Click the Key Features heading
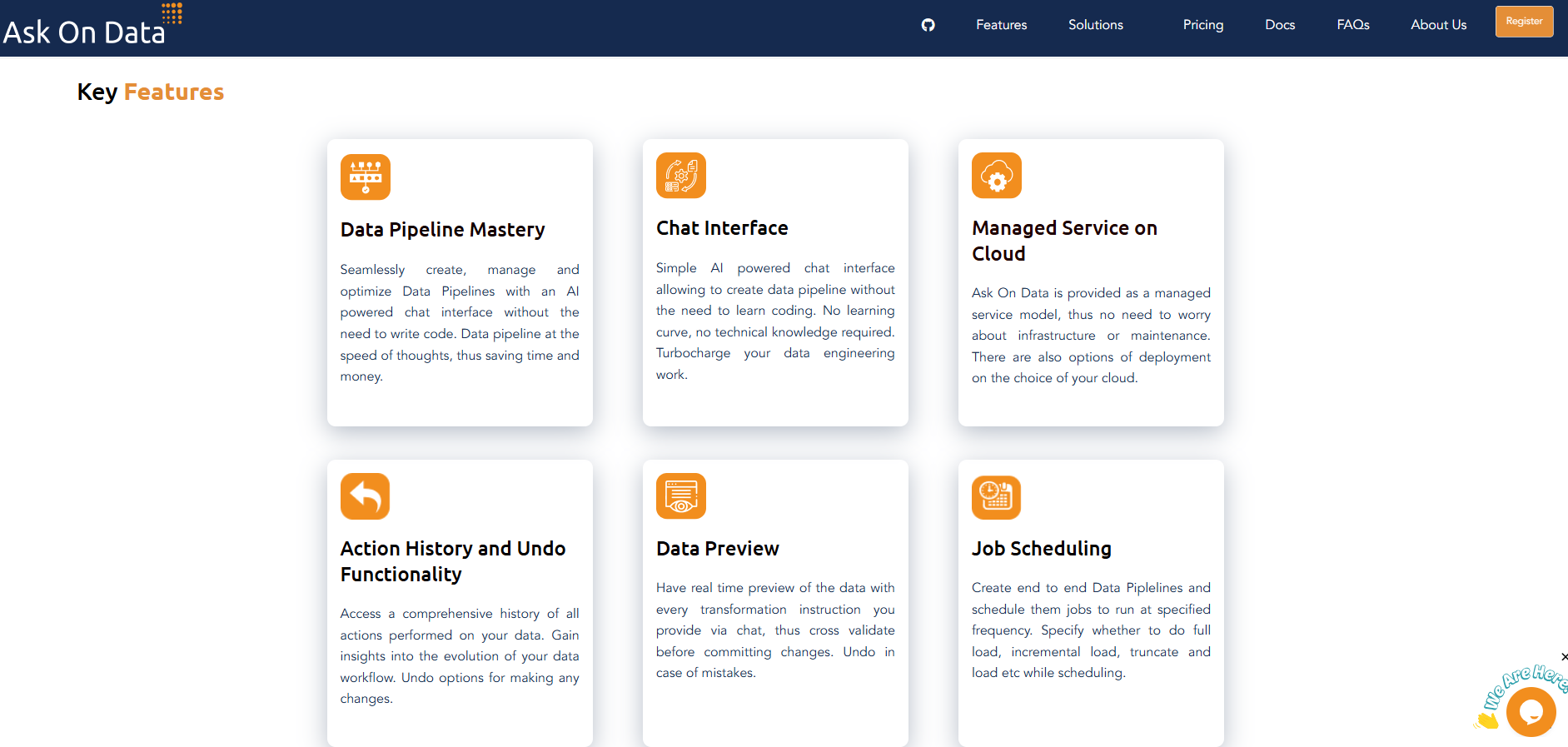Screen dimensions: 1568x747 point(151,92)
